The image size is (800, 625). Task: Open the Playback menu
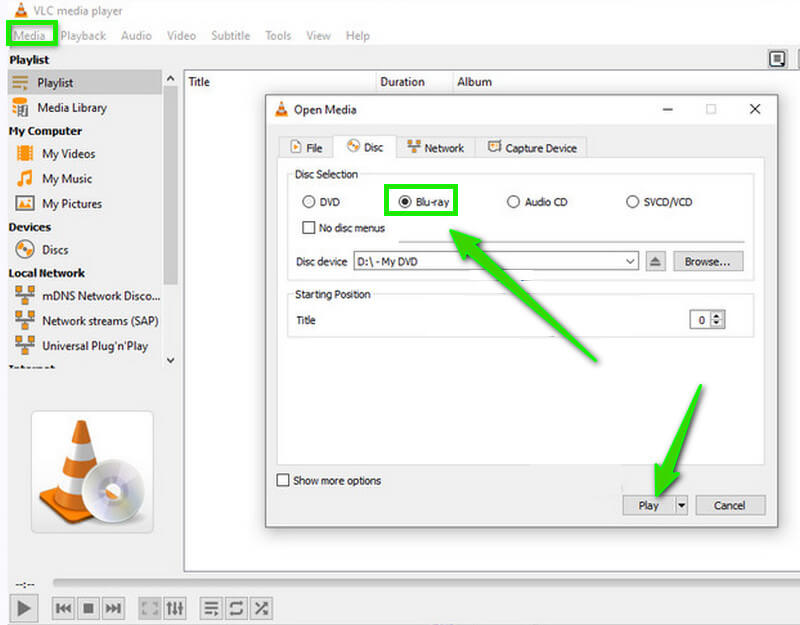[83, 36]
